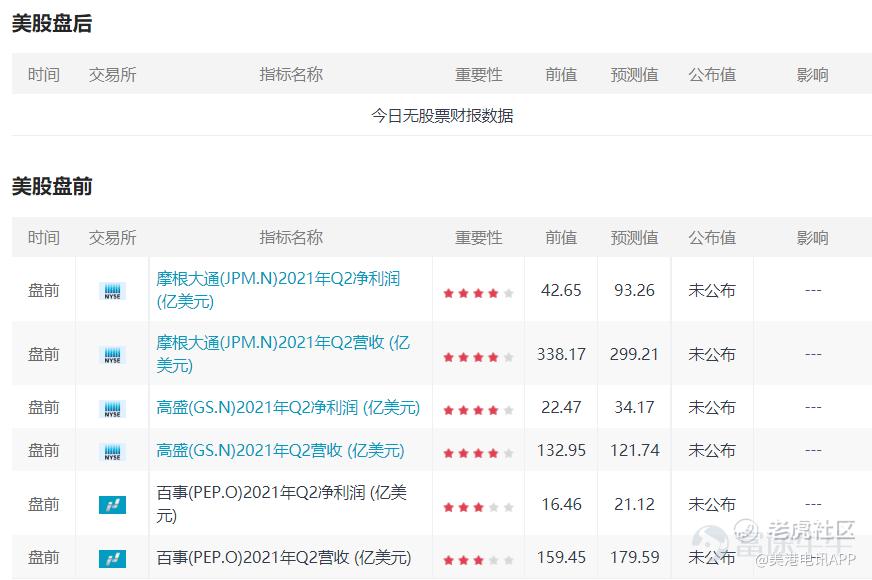The image size is (872, 580).
Task: Click 预测值 header in 美股盘前 table
Action: (x=634, y=237)
